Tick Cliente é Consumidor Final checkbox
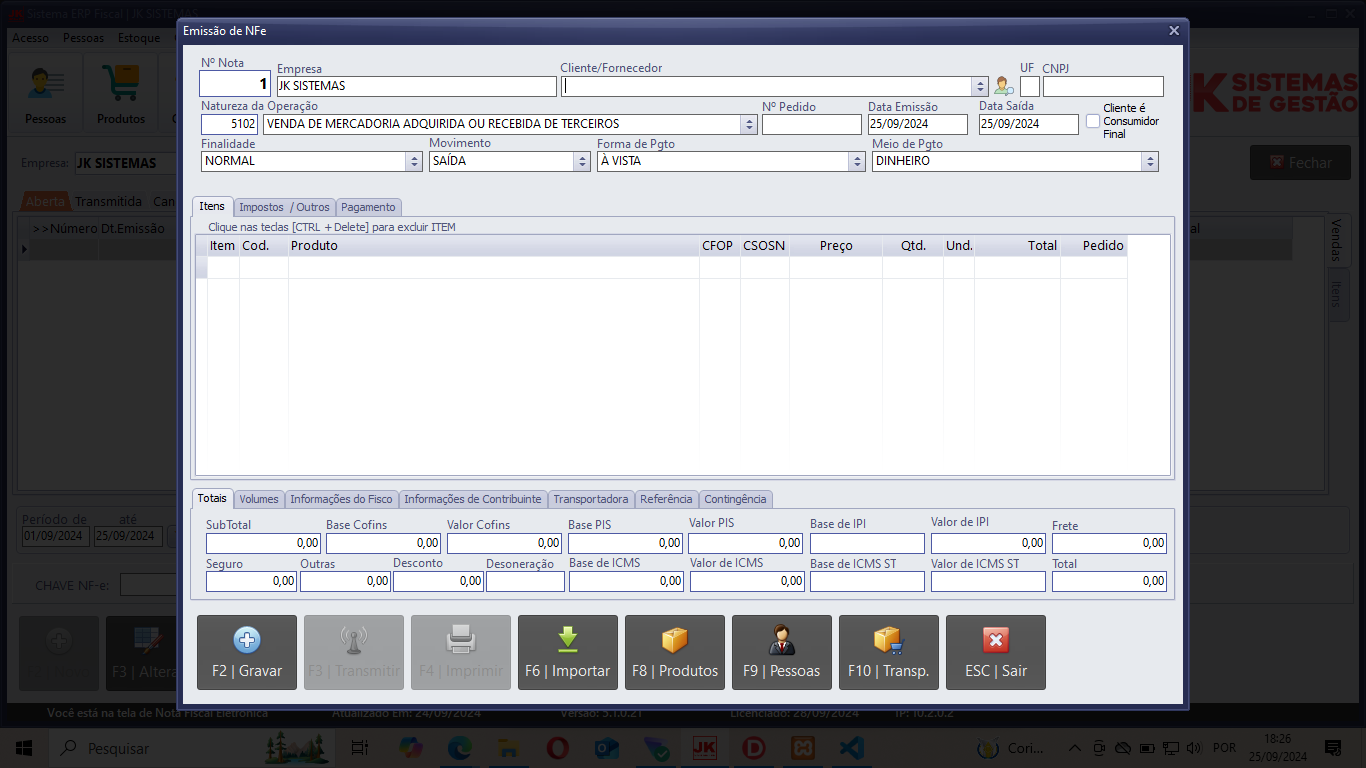Image resolution: width=1366 pixels, height=768 pixels. (1093, 121)
